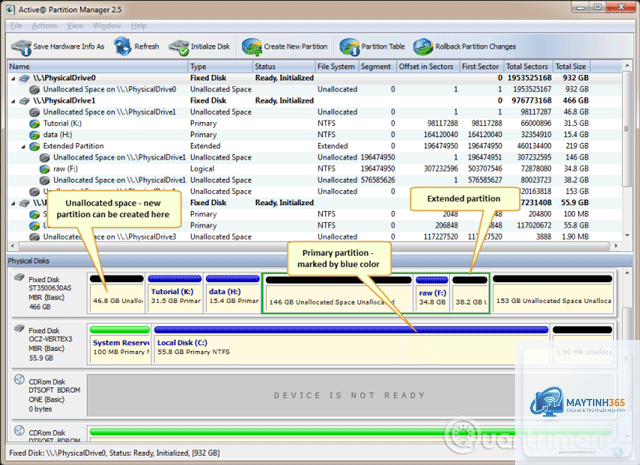Image resolution: width=640 pixels, height=465 pixels.
Task: Select the 38.2 GB unallocated block
Action: click(469, 294)
